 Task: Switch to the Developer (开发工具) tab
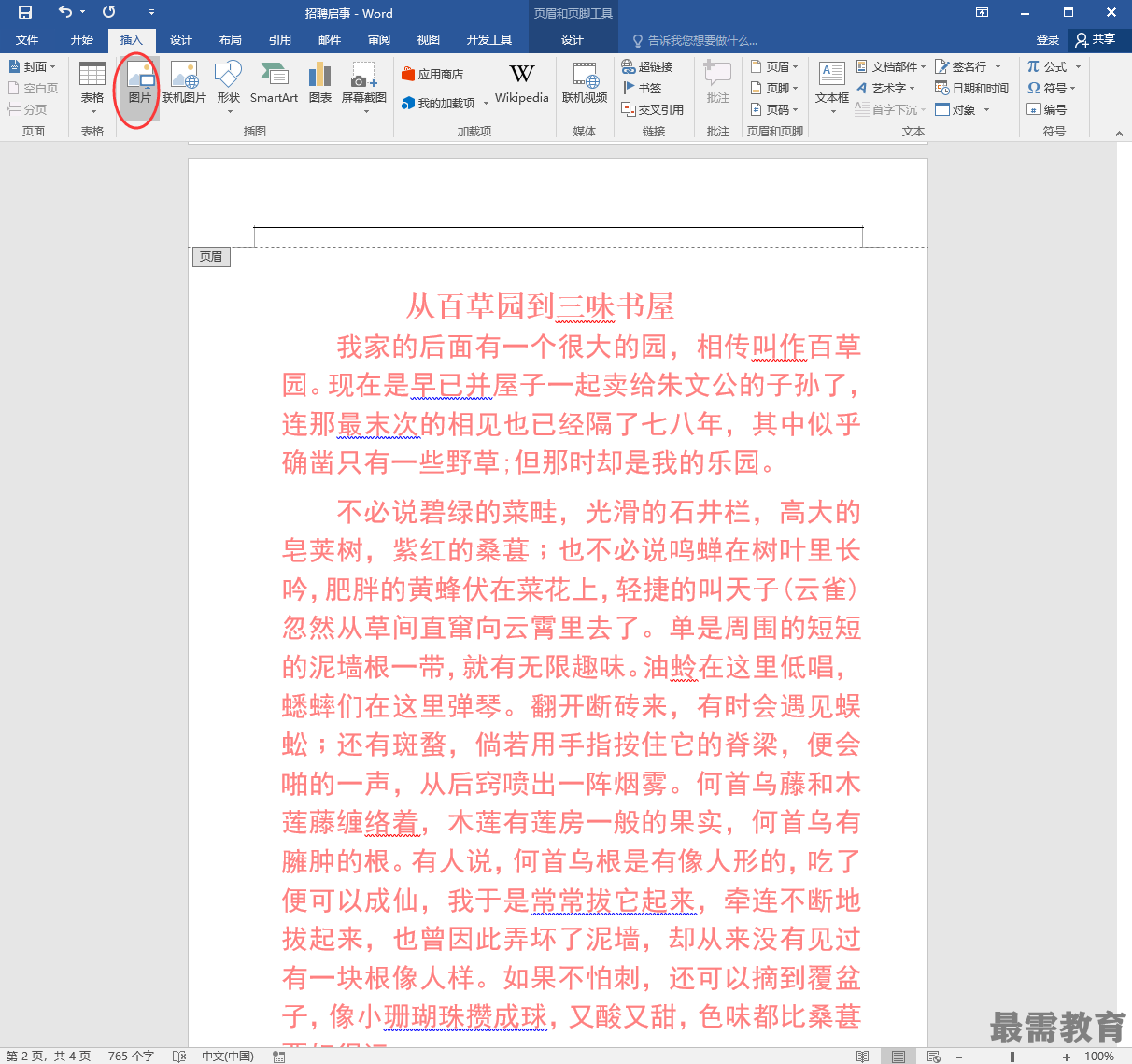coord(489,40)
